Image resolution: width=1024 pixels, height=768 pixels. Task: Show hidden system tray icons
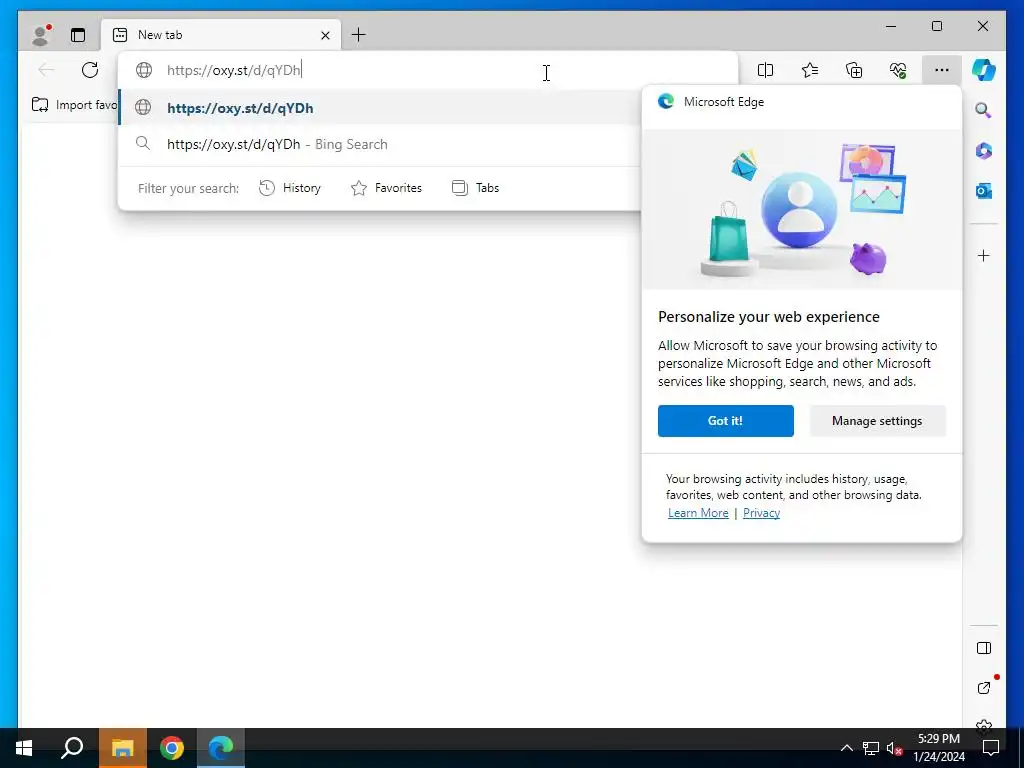[846, 748]
